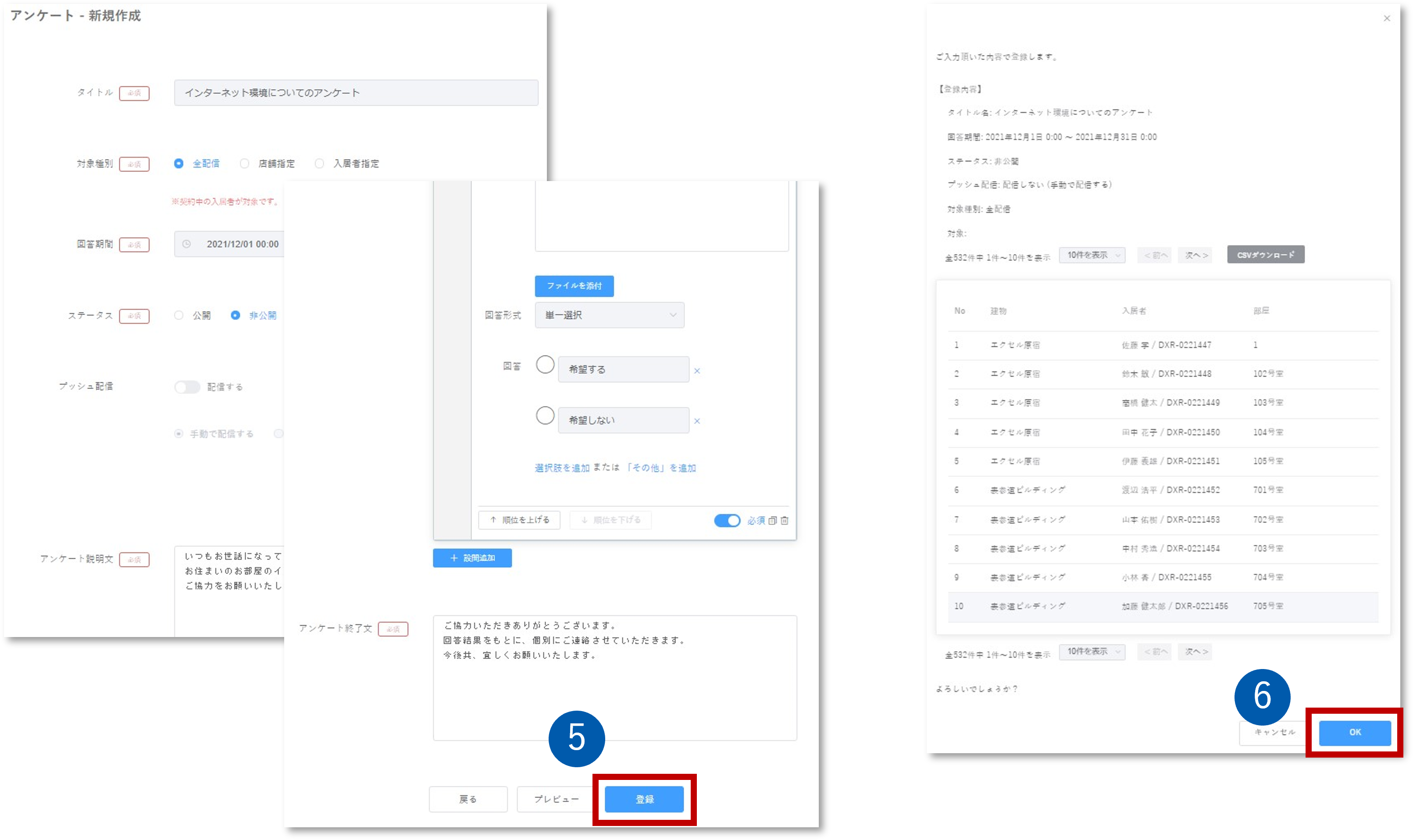Select 公開 status radio button
This screenshot has width=1413, height=840.
(179, 315)
